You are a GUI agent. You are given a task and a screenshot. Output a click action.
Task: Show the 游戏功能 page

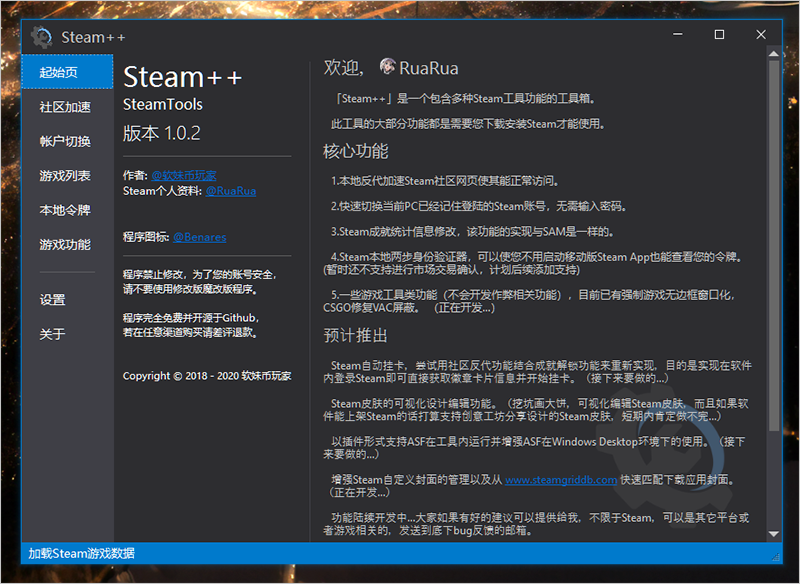pos(67,245)
